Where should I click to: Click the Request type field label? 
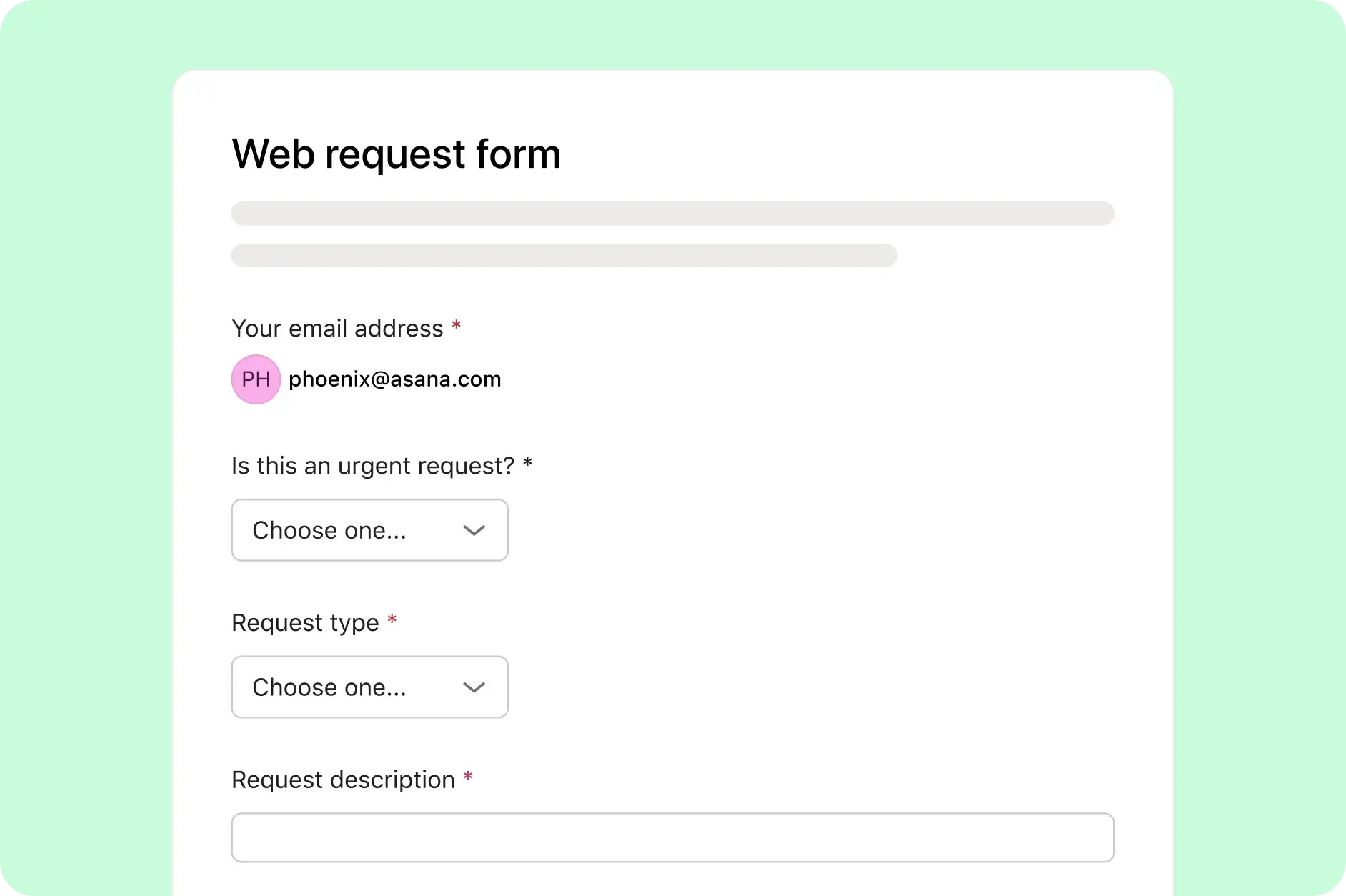point(305,623)
